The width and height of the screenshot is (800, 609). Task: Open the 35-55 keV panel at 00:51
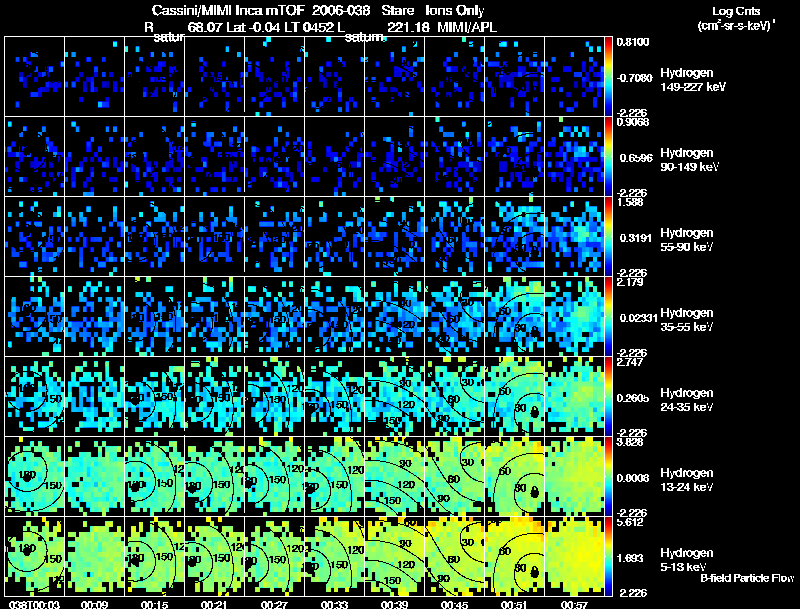[515, 316]
